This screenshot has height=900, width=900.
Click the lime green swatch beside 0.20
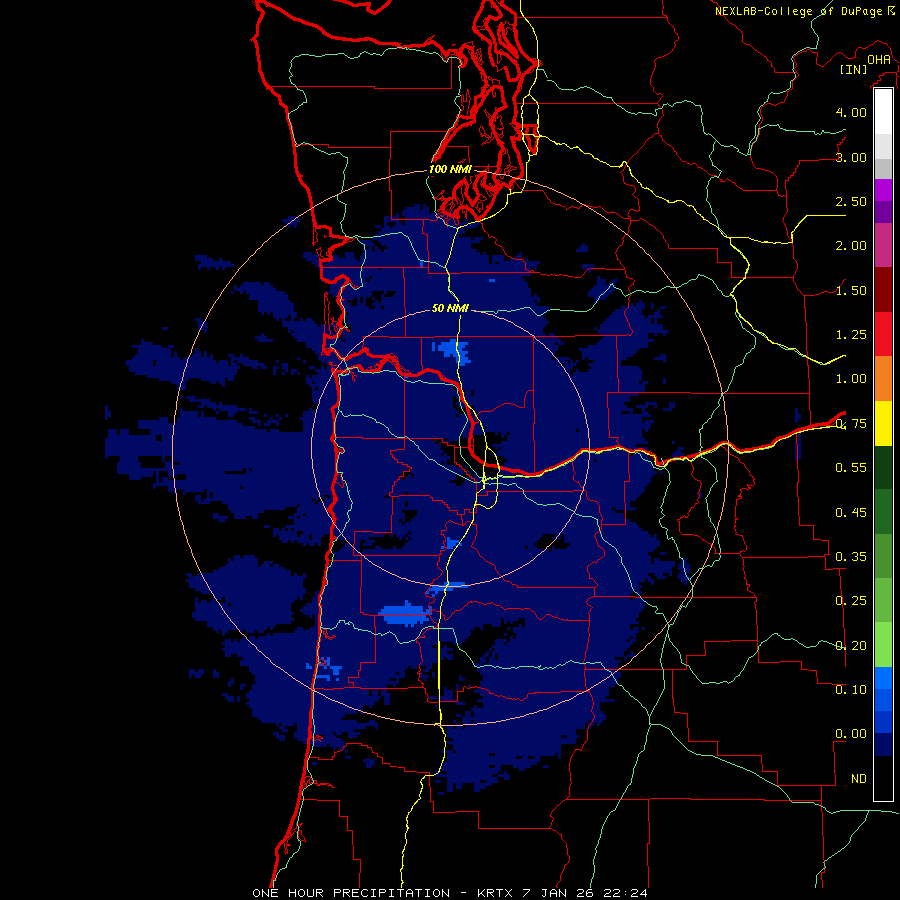(x=883, y=645)
